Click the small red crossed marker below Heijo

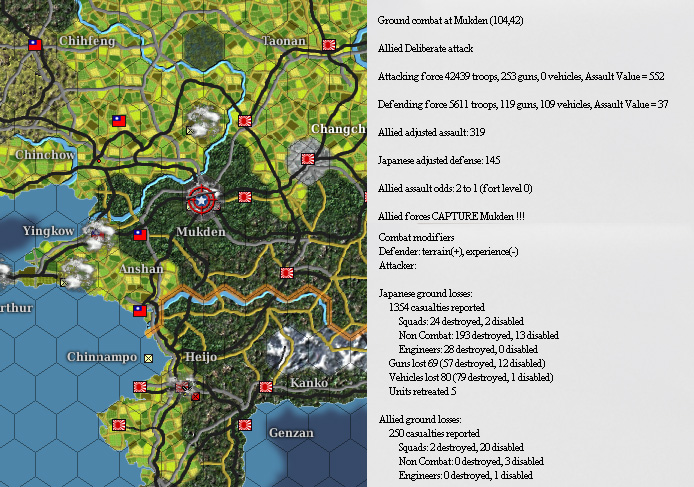click(195, 397)
